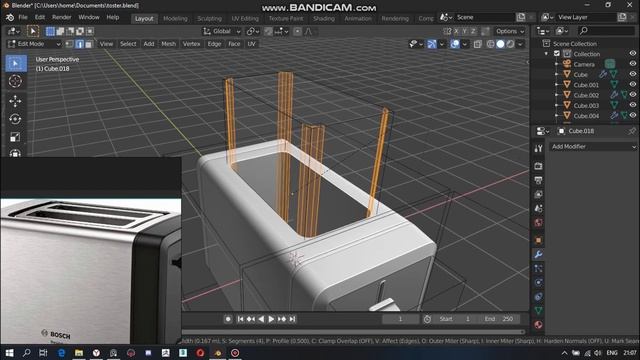Select the Scale tool
The image size is (640, 360).
pyautogui.click(x=16, y=137)
